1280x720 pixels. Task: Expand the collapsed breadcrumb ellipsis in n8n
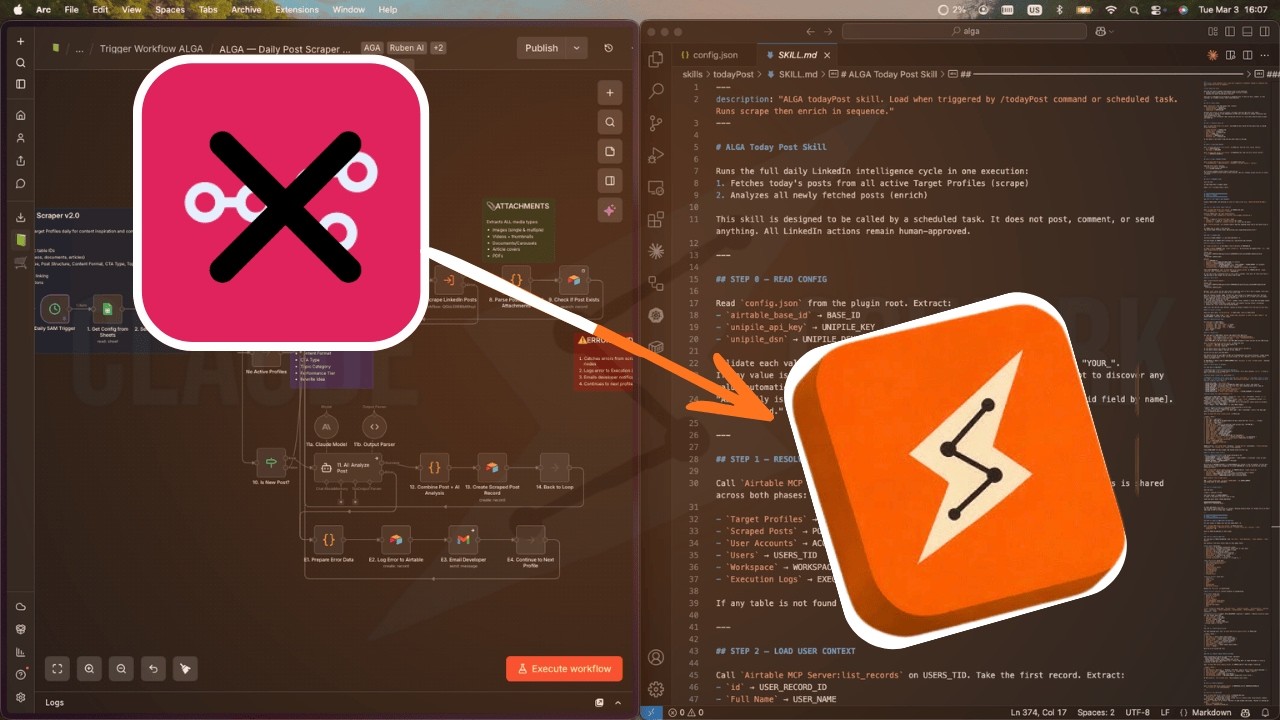(79, 48)
